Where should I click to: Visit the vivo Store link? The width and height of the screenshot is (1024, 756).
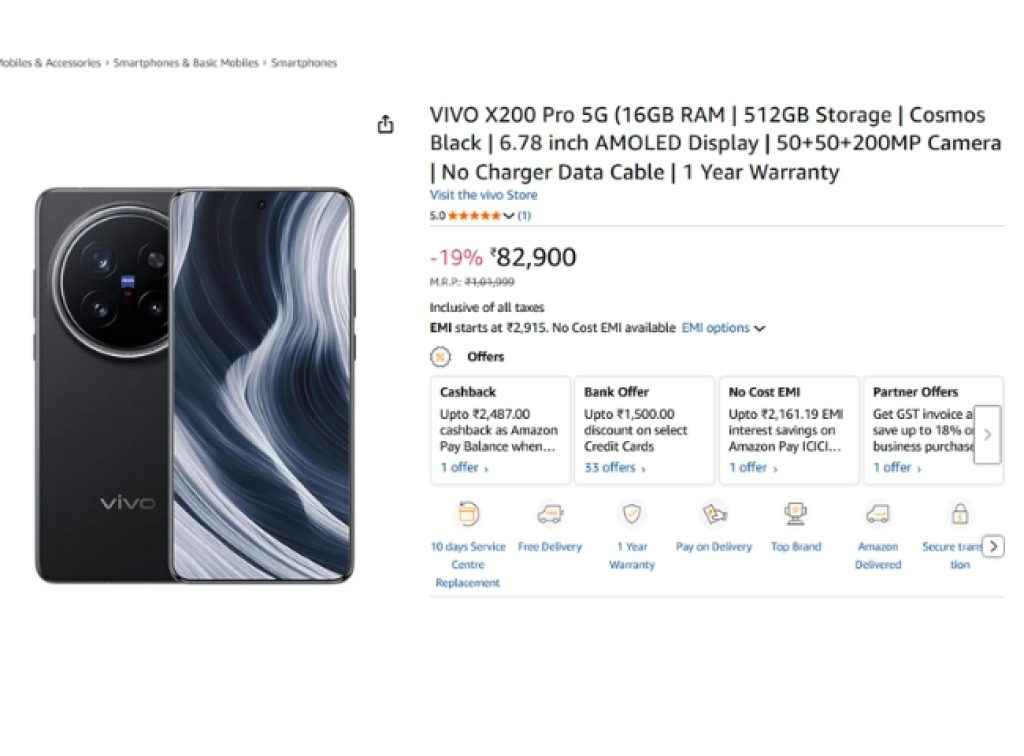point(483,195)
